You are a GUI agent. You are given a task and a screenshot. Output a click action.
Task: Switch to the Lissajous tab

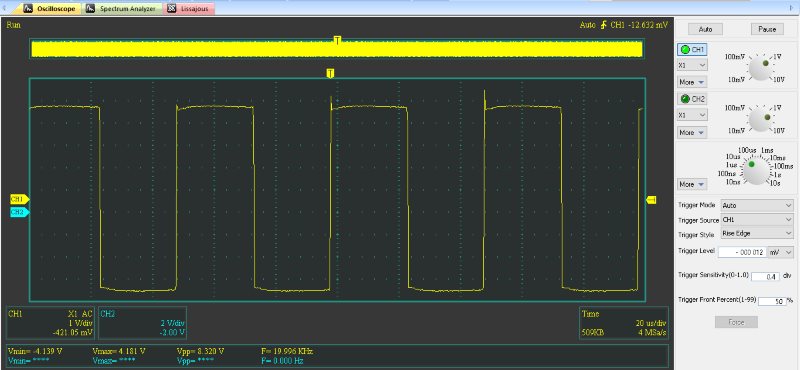coord(189,9)
